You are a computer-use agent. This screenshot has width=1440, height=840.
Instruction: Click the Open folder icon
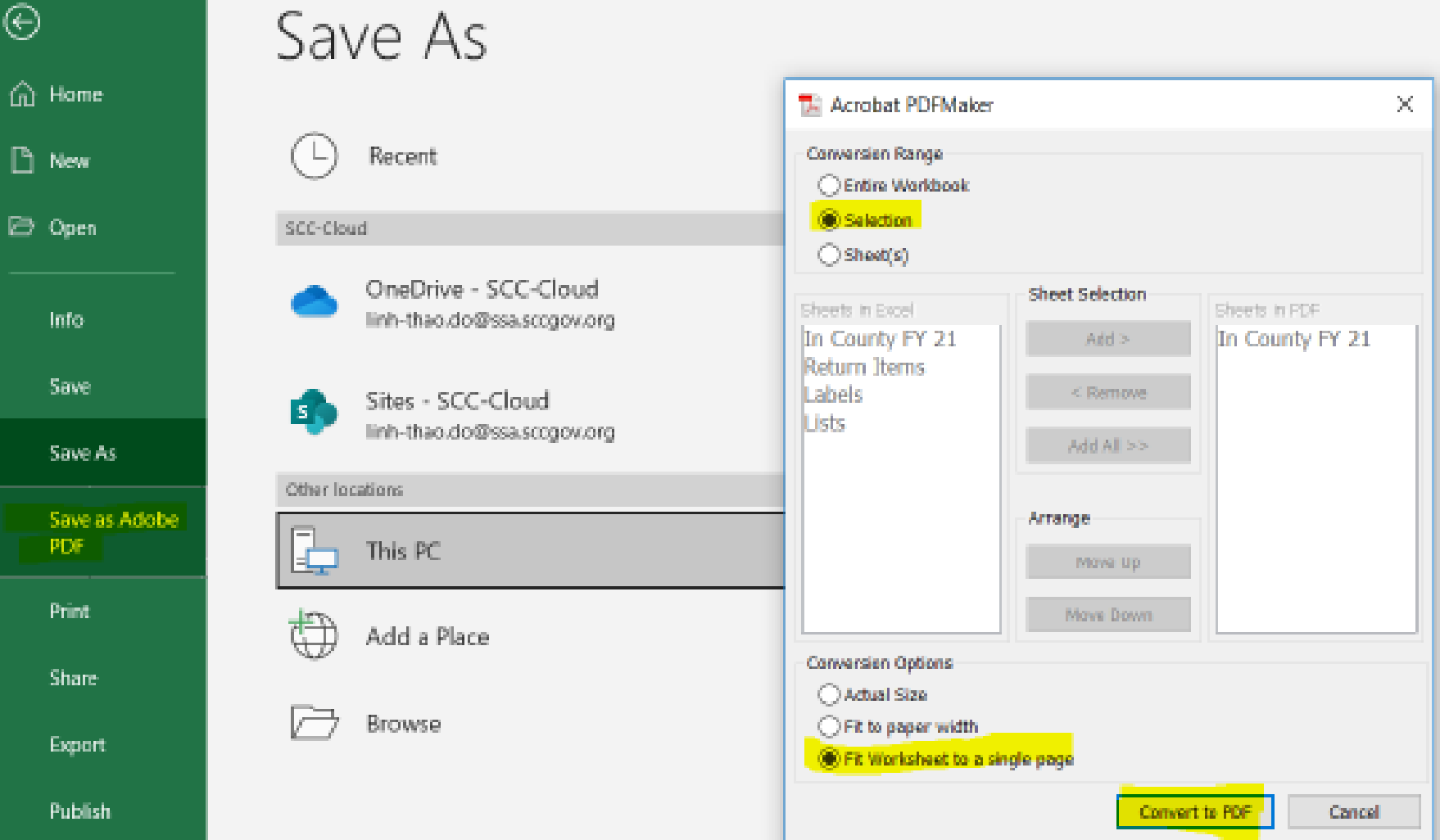tap(22, 227)
